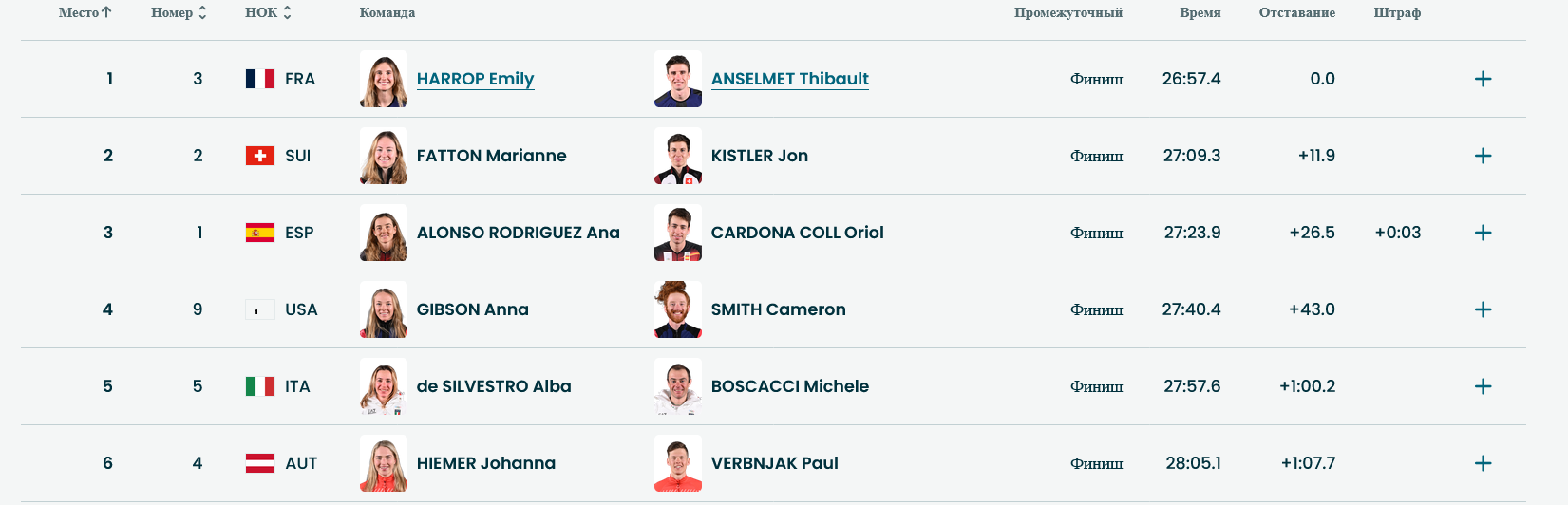
Task: Expand the Switzerland team row details
Action: [1483, 156]
